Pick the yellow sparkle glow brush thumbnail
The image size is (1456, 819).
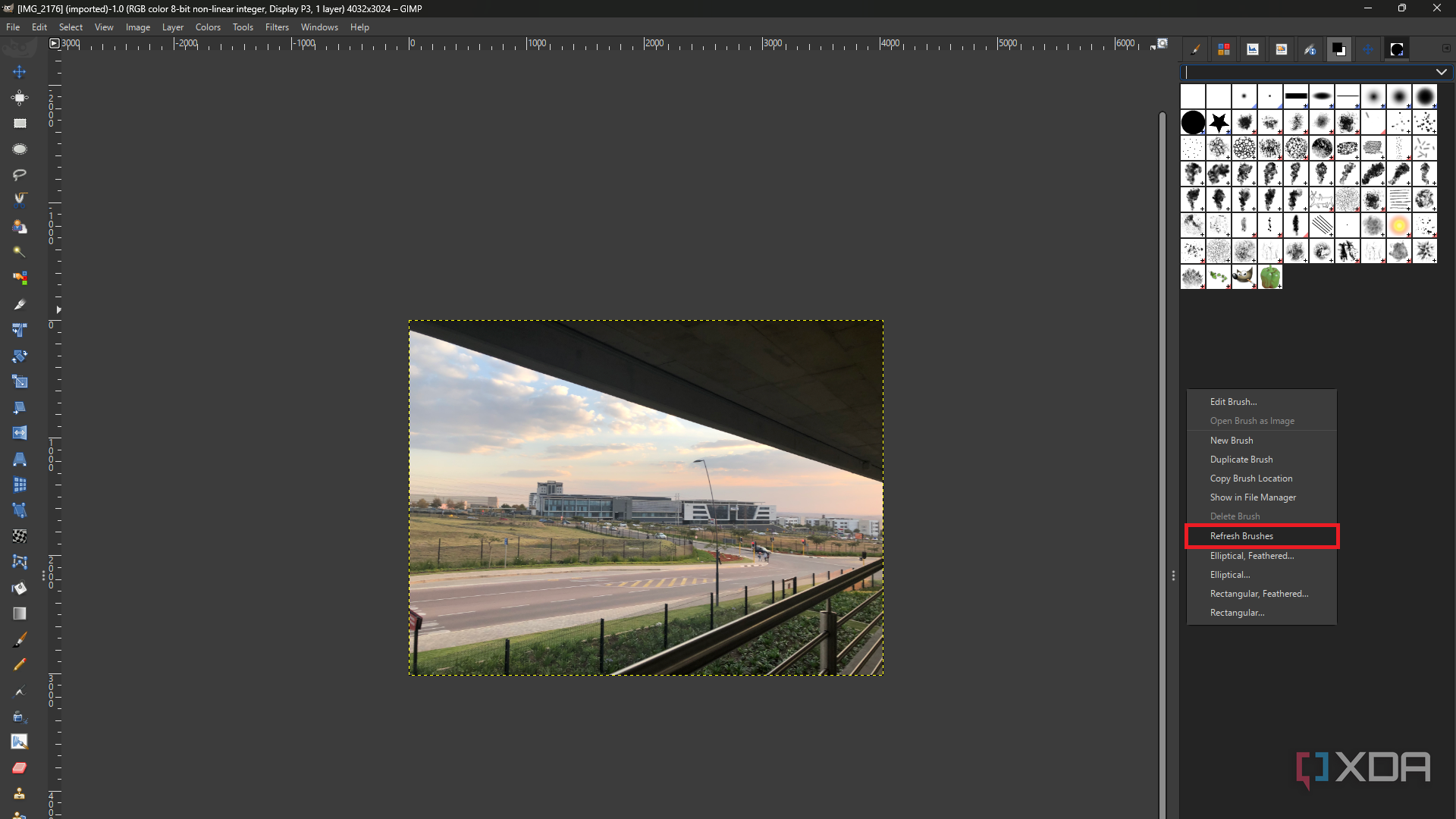pos(1399,225)
